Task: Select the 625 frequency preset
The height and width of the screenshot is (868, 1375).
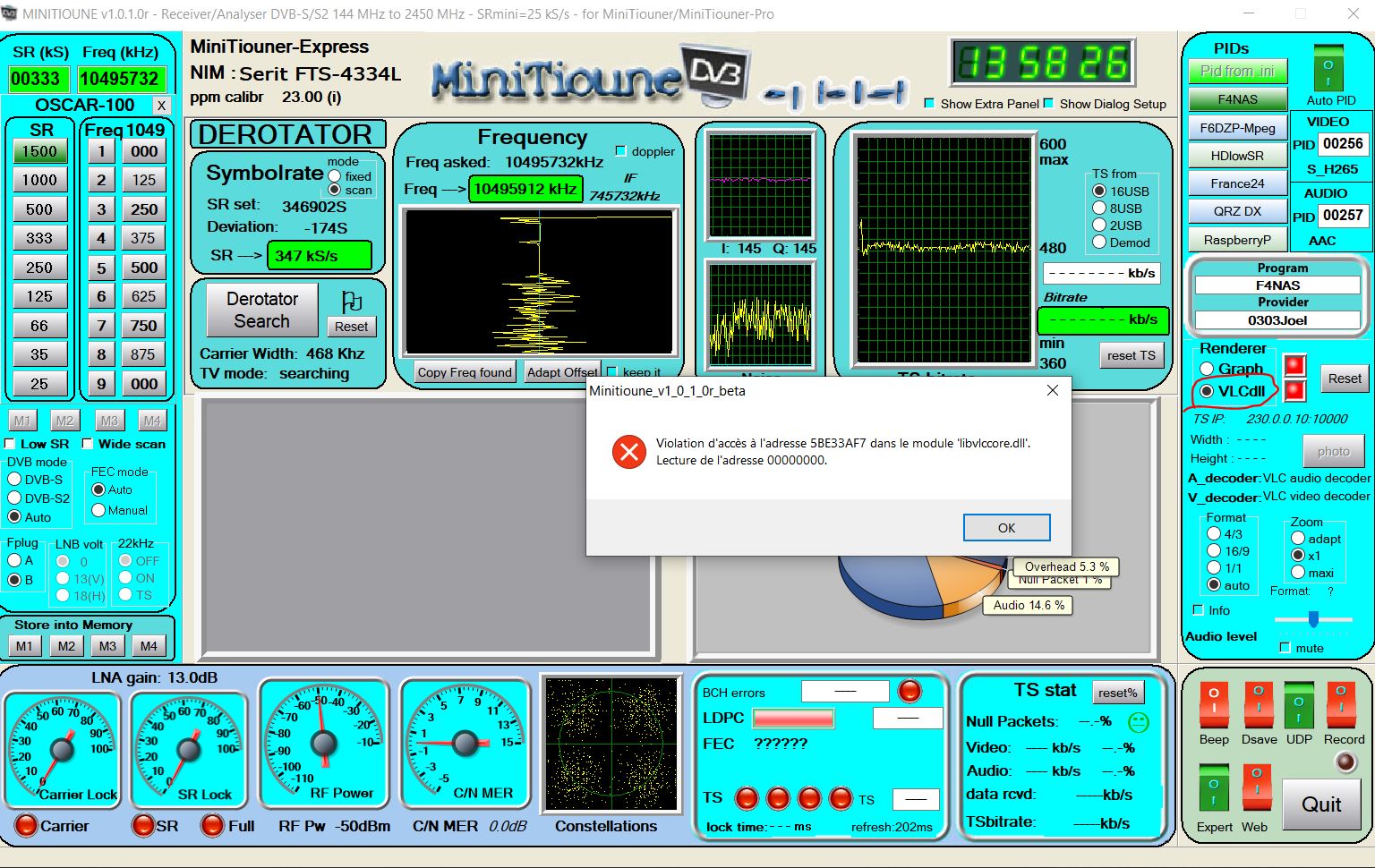Action: pyautogui.click(x=143, y=296)
